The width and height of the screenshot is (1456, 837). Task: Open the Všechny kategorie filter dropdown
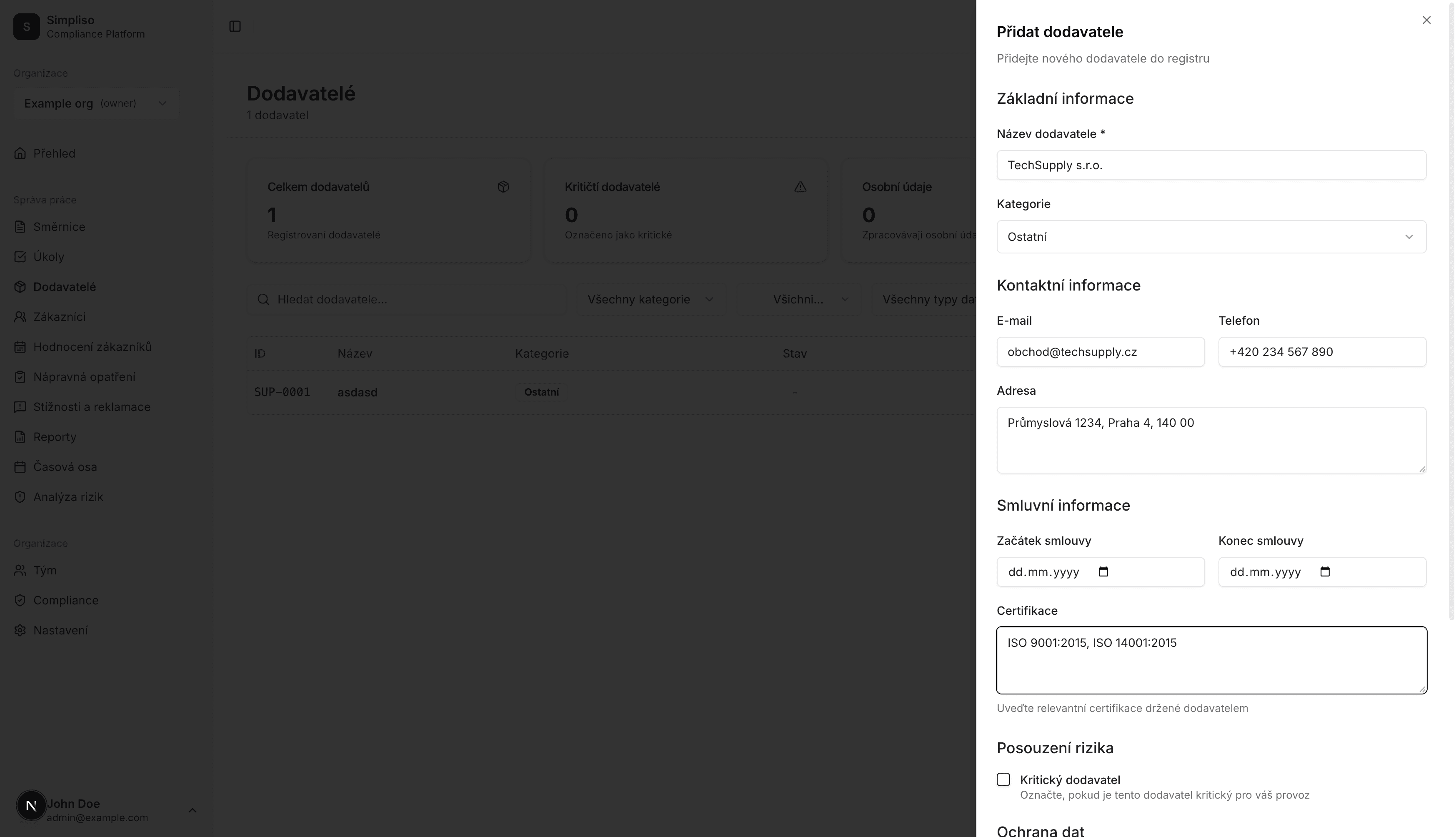[x=650, y=300]
